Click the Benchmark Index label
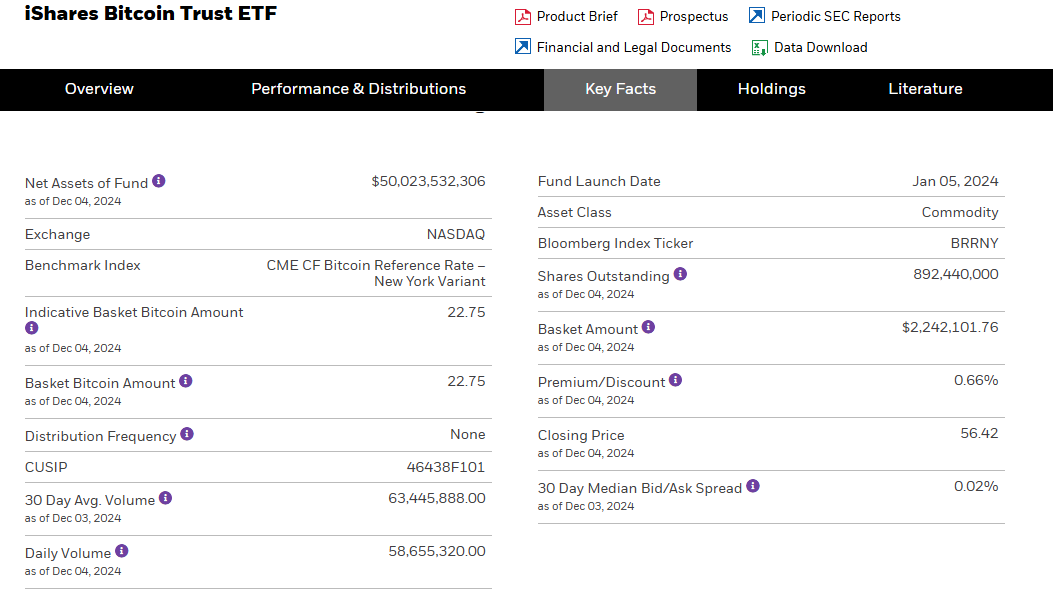Viewport: 1053px width, 593px height. [x=83, y=265]
